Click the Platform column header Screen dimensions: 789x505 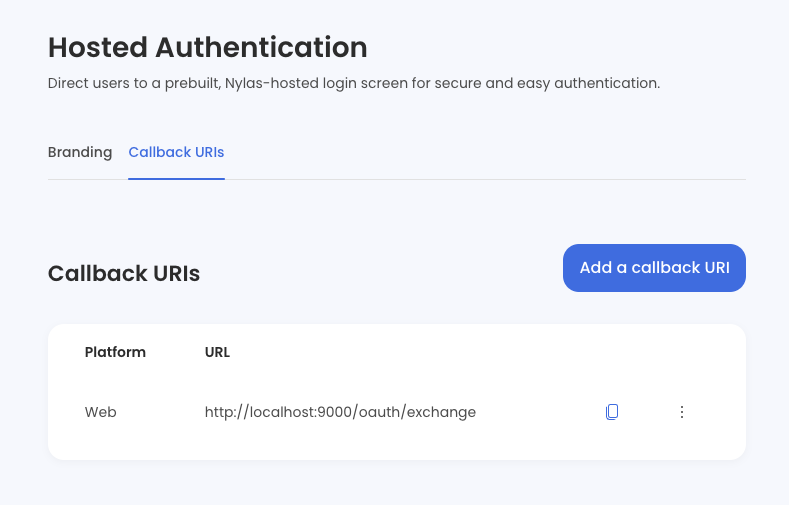pyautogui.click(x=115, y=352)
